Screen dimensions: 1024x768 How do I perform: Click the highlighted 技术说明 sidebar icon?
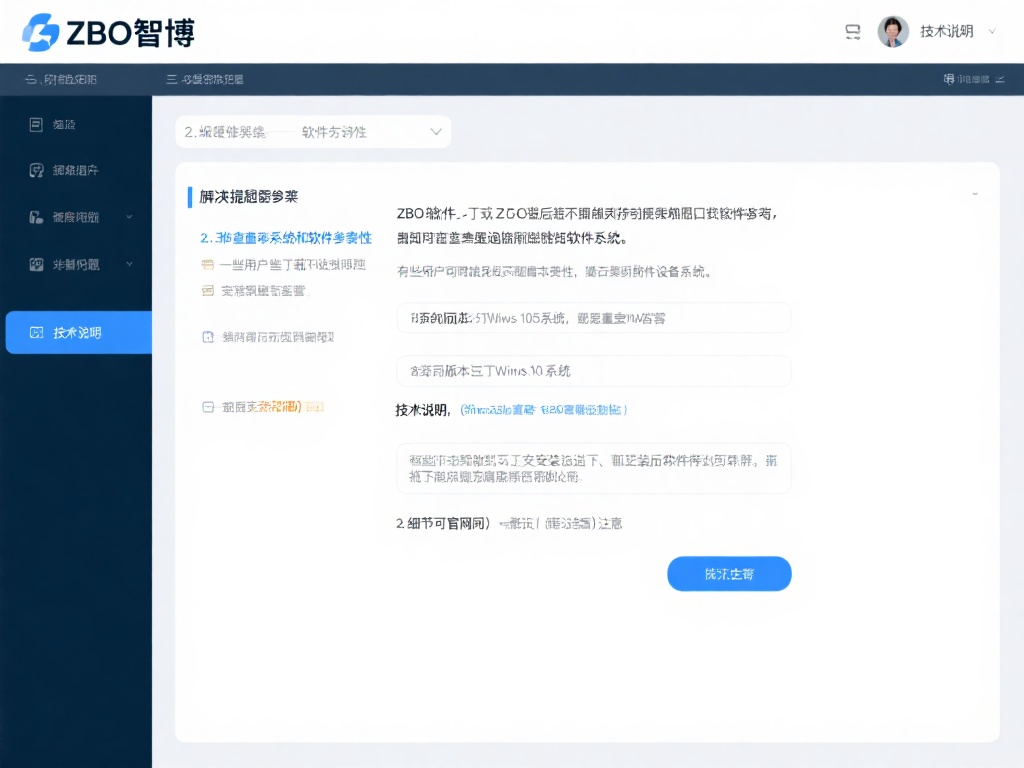38,332
